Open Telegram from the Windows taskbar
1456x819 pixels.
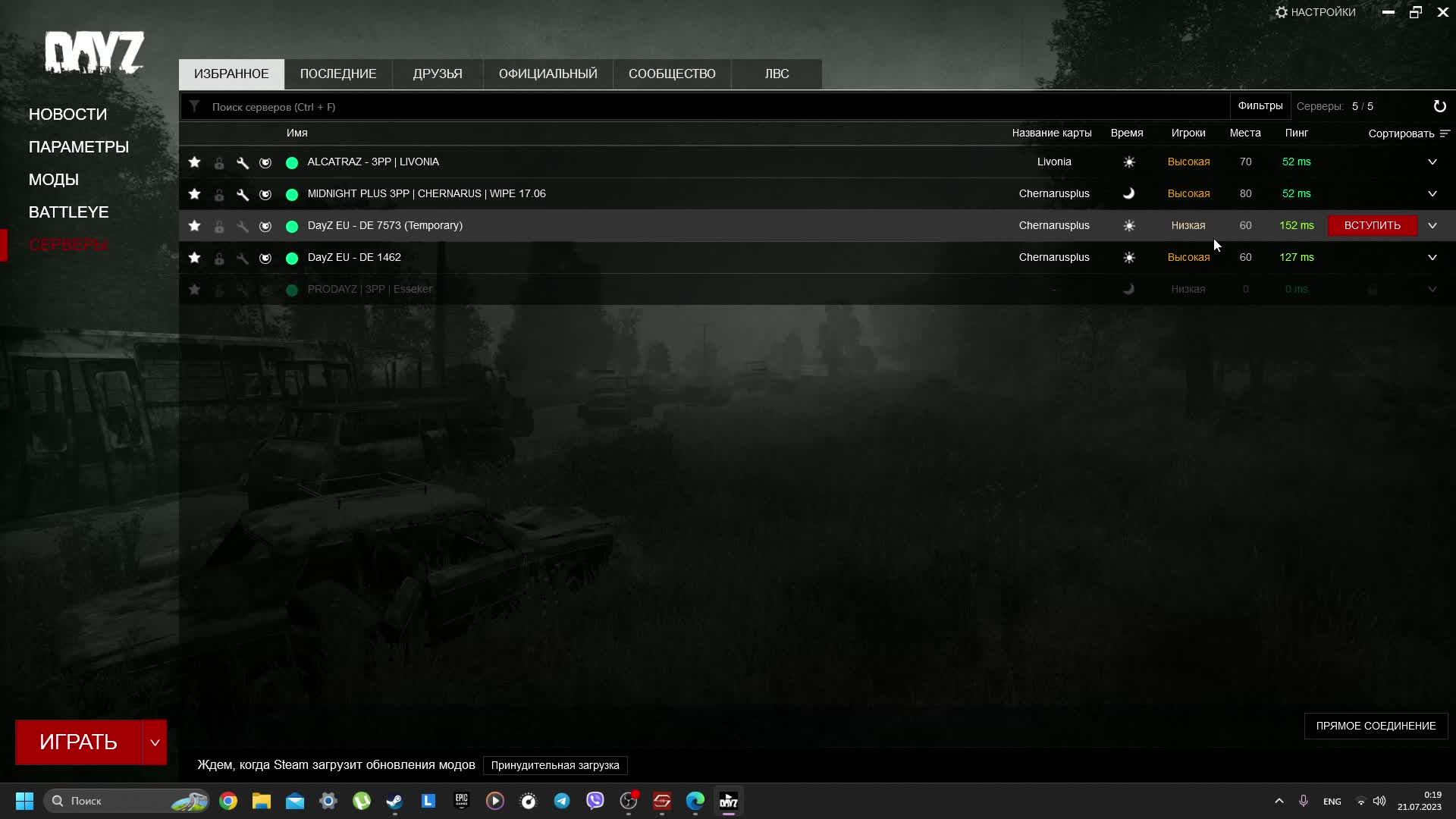pyautogui.click(x=562, y=801)
